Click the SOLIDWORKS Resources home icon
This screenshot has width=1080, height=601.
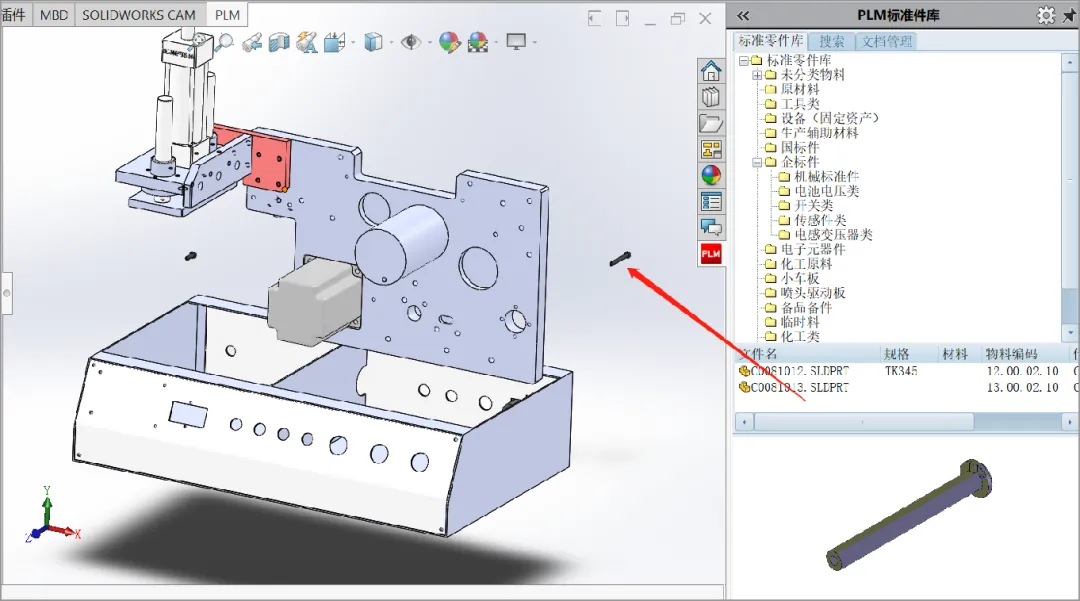711,71
